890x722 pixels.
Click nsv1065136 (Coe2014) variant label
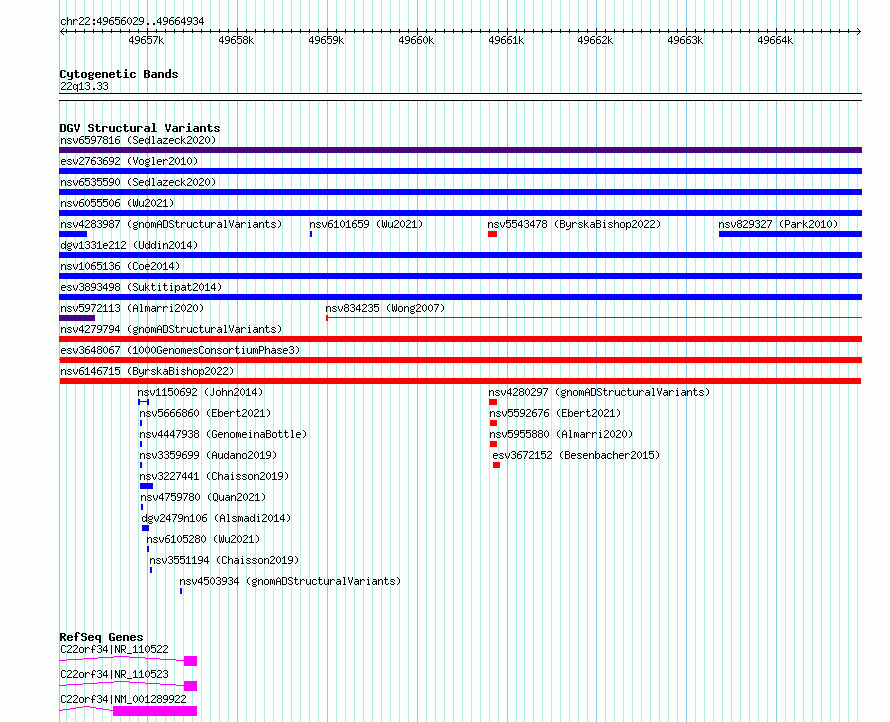tap(120, 266)
